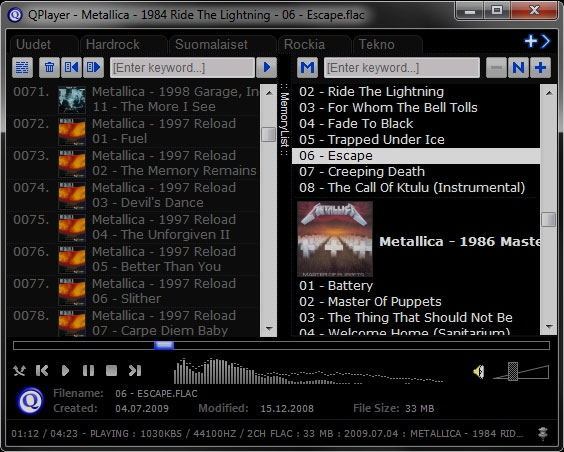Click the playlist scrollbar thumb
The width and height of the screenshot is (564, 452).
tap(269, 134)
